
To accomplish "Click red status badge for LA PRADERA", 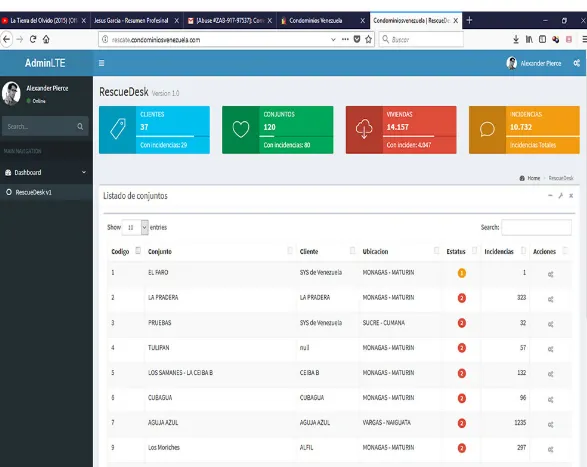I will pos(462,298).
